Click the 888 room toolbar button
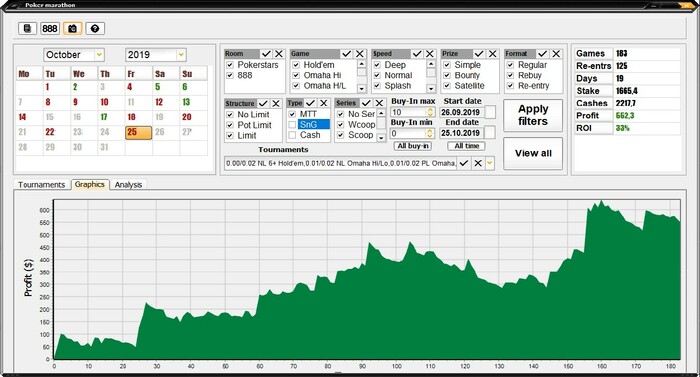700x377 pixels. 50,29
